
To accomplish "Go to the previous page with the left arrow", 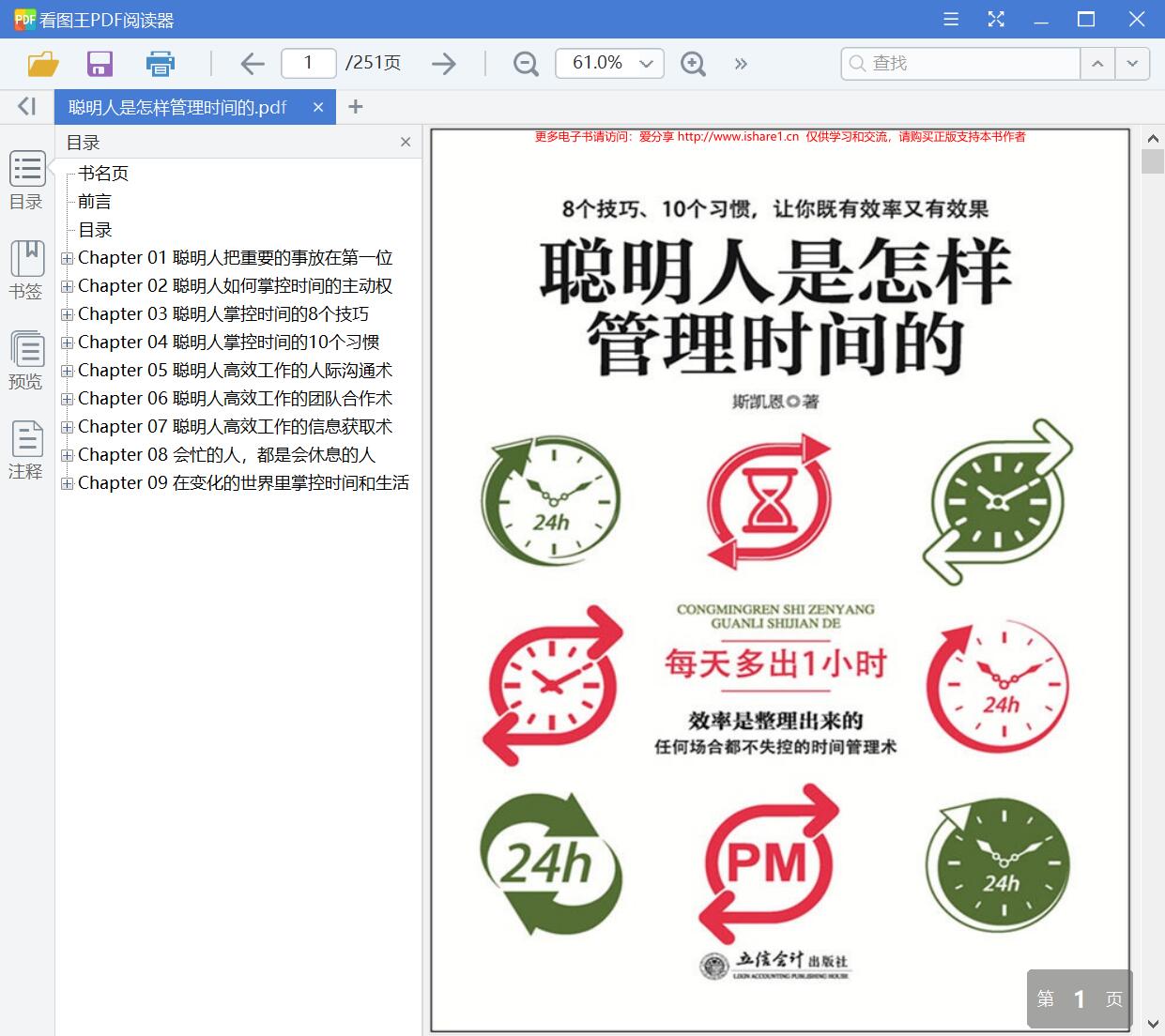I will click(x=253, y=64).
